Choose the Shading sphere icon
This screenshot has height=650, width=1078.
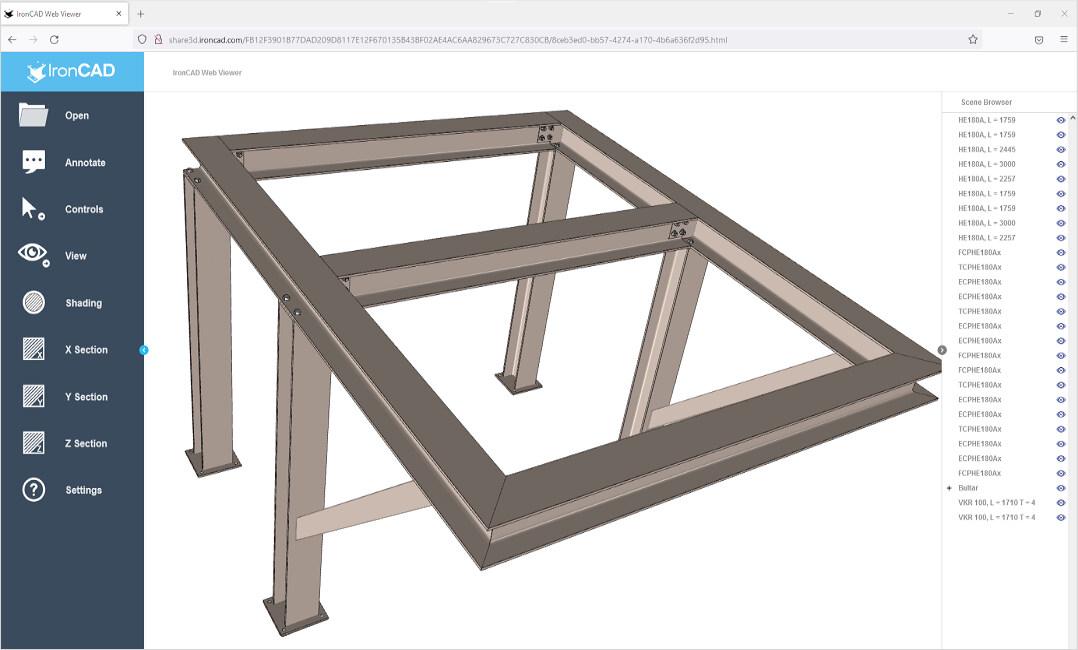[x=33, y=303]
